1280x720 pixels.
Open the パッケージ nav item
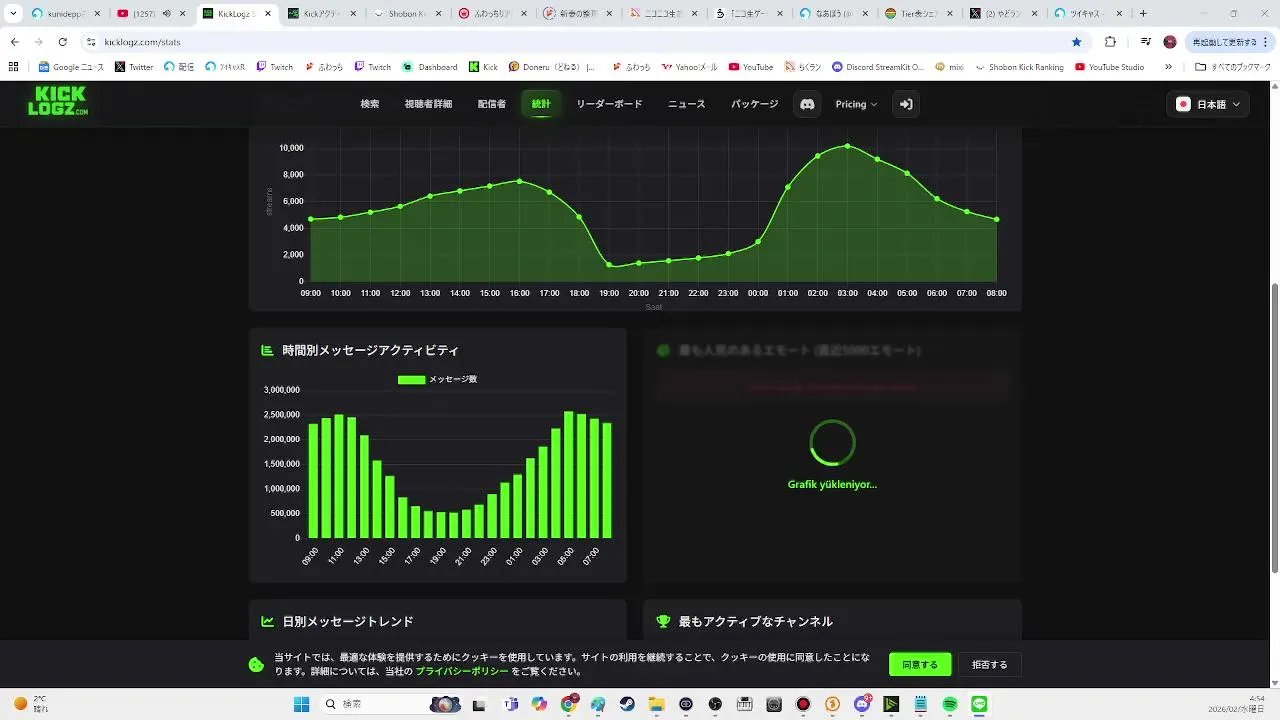pyautogui.click(x=754, y=104)
